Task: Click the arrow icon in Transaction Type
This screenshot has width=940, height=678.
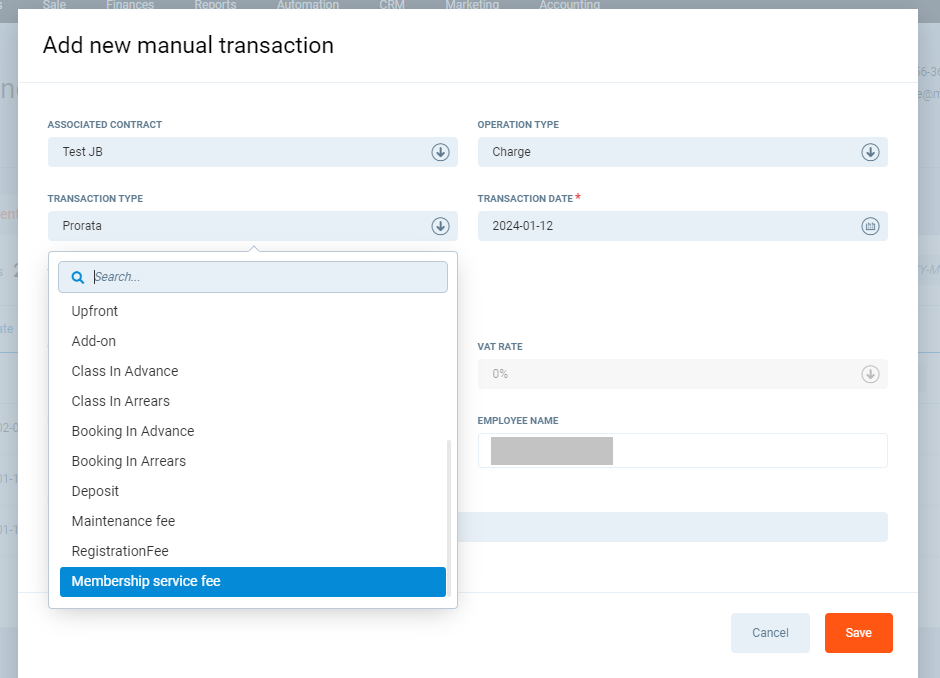Action: (x=440, y=226)
